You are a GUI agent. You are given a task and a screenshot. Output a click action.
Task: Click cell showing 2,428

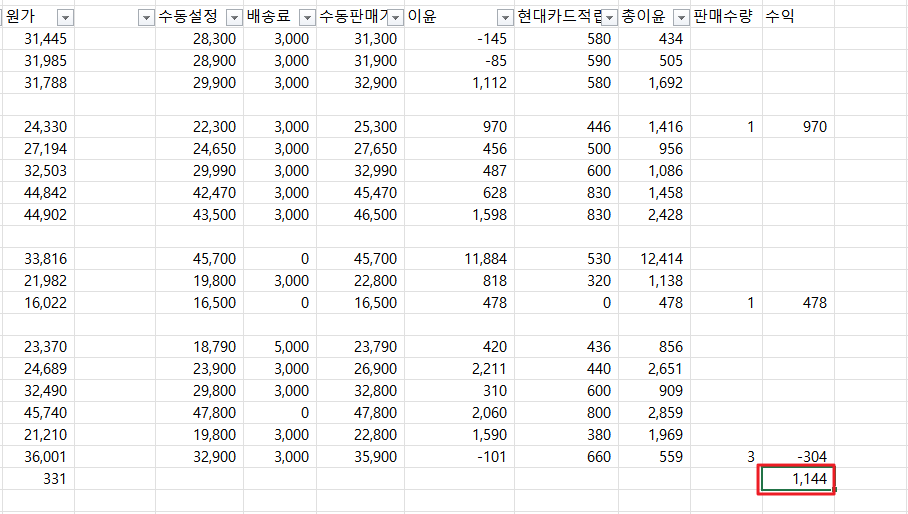[654, 215]
